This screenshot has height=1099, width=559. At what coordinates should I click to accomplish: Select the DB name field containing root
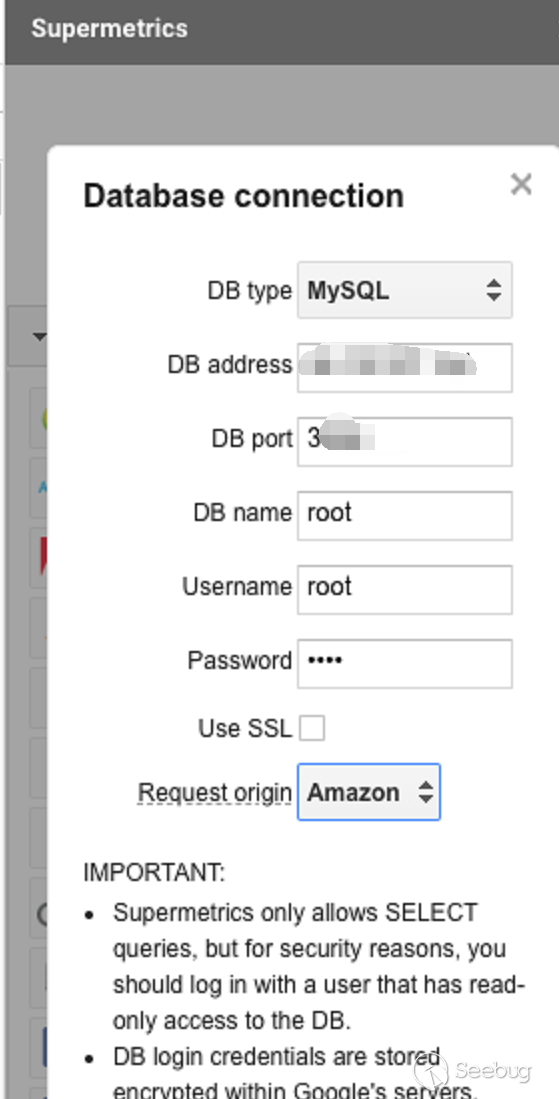click(x=404, y=516)
